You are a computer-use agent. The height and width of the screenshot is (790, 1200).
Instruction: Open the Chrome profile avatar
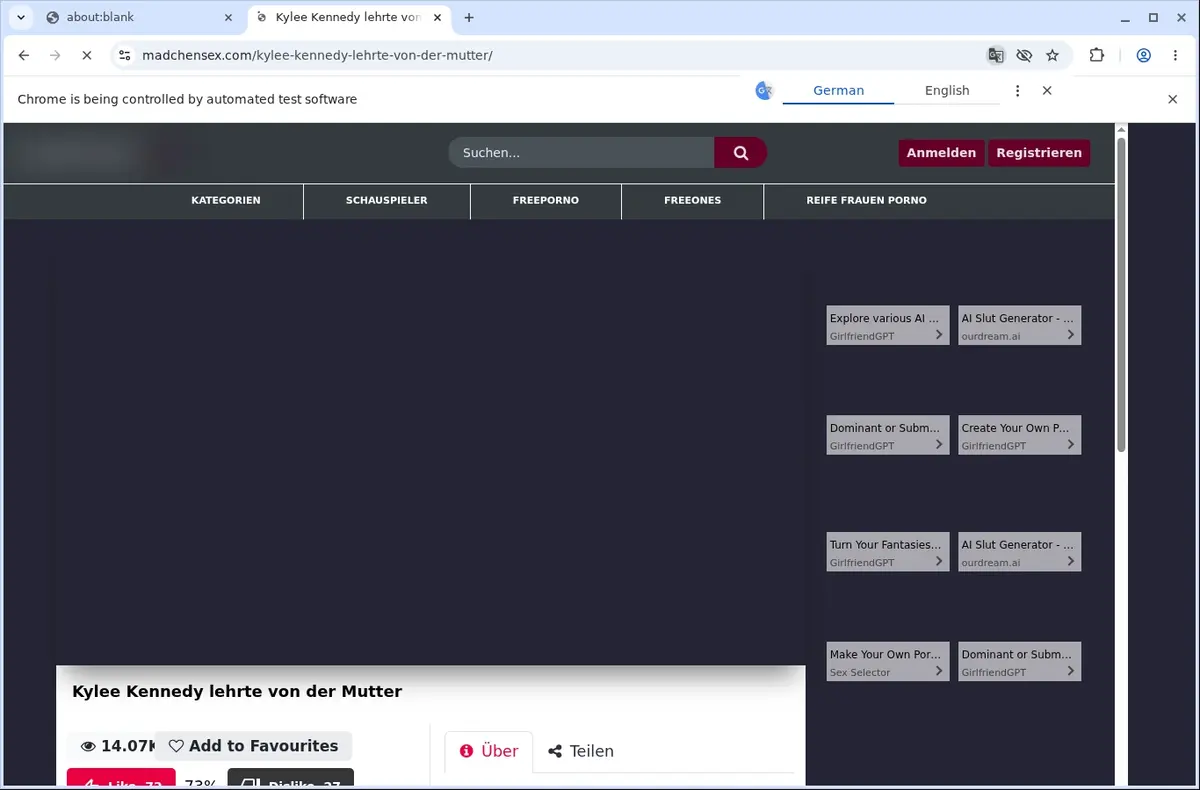[1144, 55]
